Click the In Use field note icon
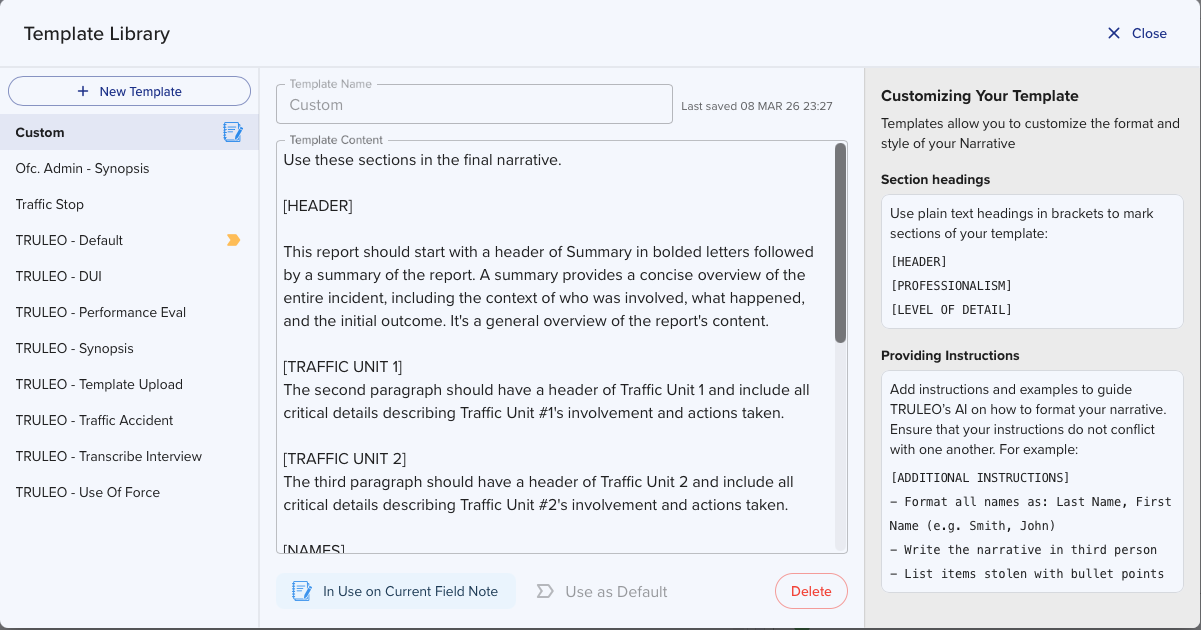The width and height of the screenshot is (1201, 630). tap(302, 591)
